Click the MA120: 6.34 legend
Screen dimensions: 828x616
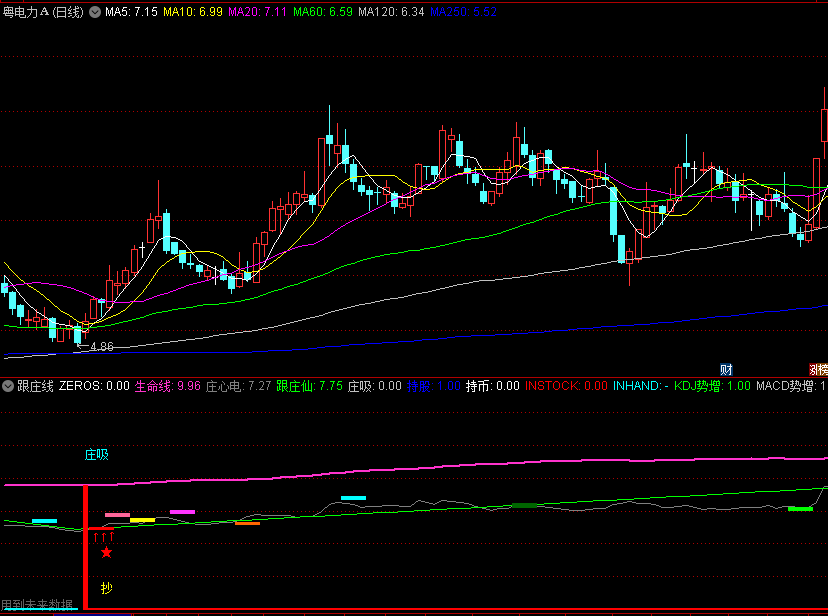click(x=391, y=12)
